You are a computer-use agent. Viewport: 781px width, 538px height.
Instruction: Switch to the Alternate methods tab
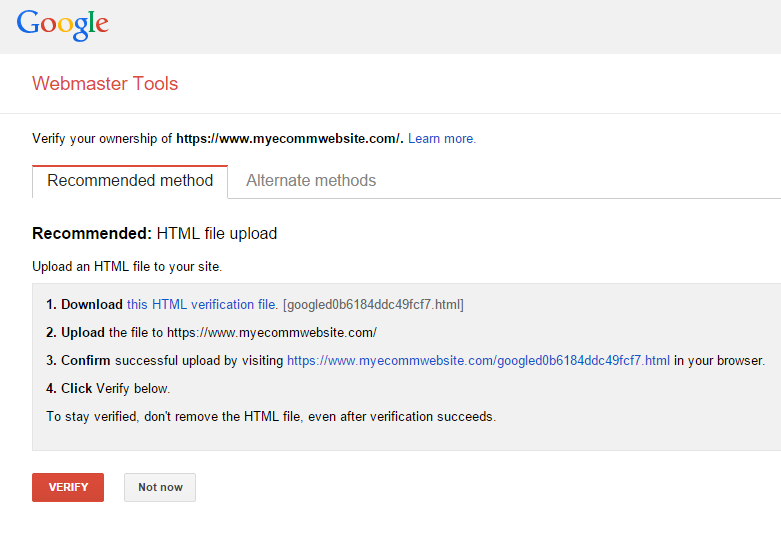(x=311, y=181)
